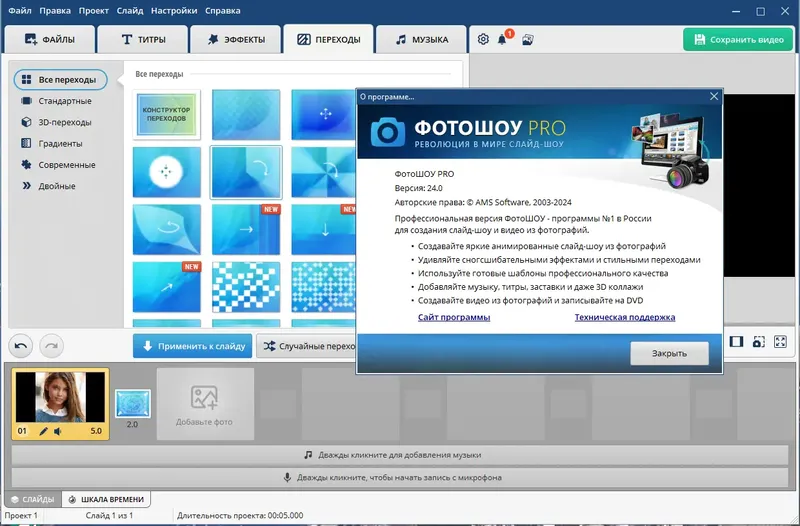Pick the selected clockwise rotation transition
The width and height of the screenshot is (800, 526).
tap(246, 172)
